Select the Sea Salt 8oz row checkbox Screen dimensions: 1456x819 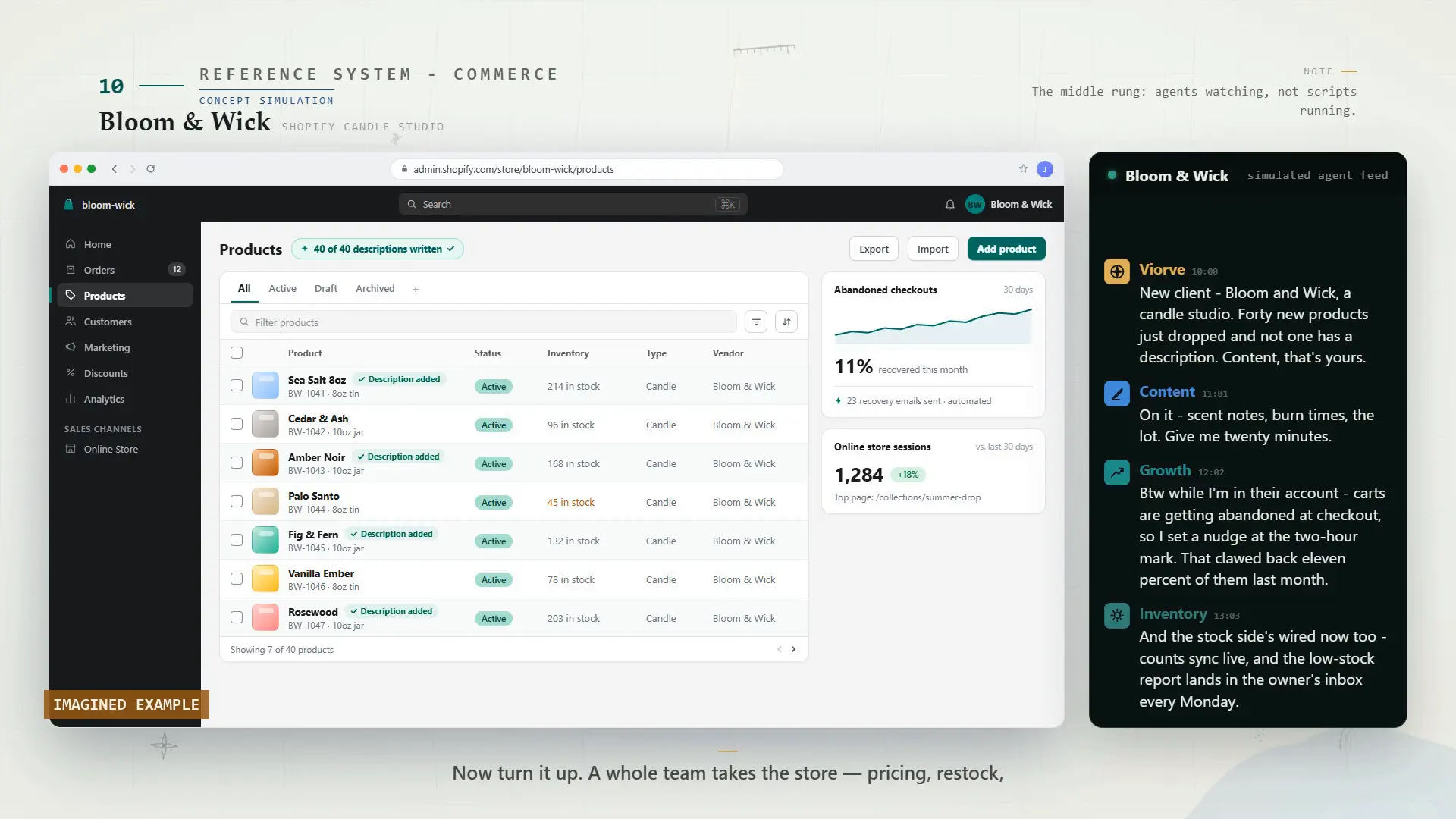coord(237,386)
